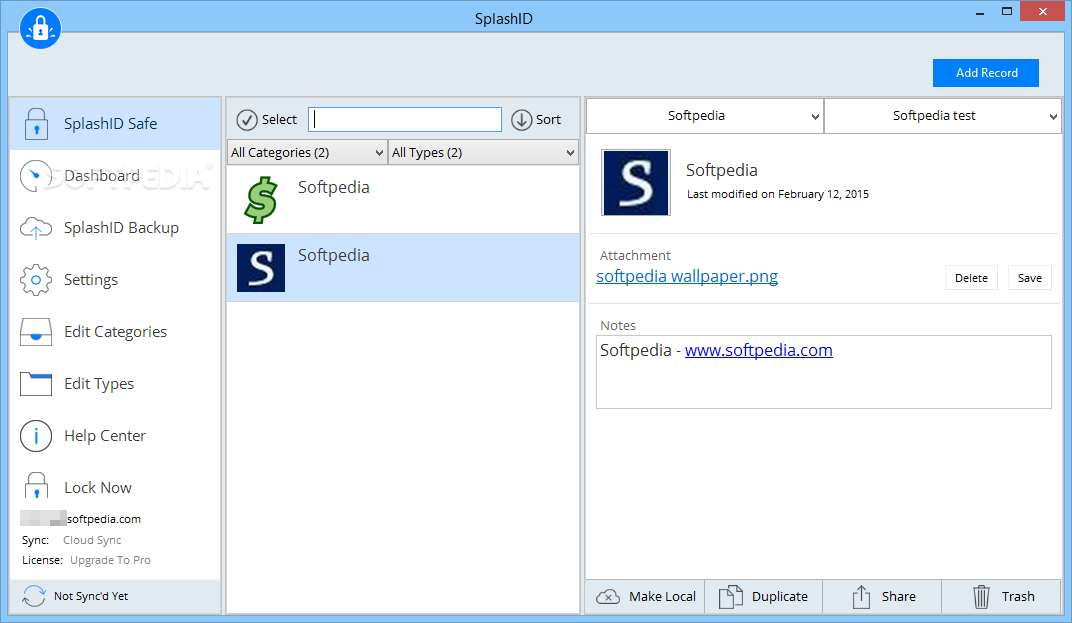Open softpedia wallpaper.png attachment link
The height and width of the screenshot is (623, 1072).
(x=687, y=276)
